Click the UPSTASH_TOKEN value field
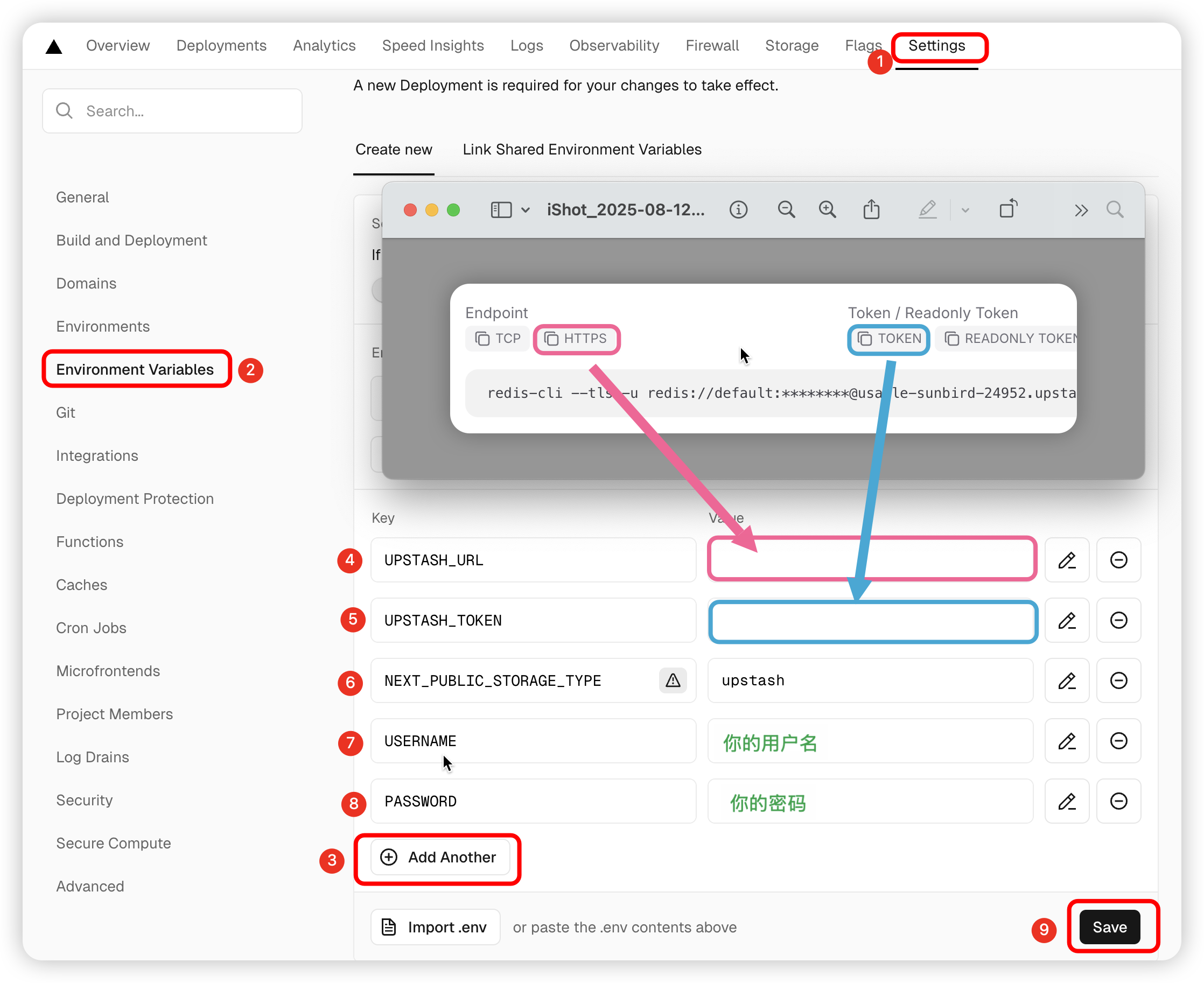Image resolution: width=1204 pixels, height=983 pixels. (873, 621)
